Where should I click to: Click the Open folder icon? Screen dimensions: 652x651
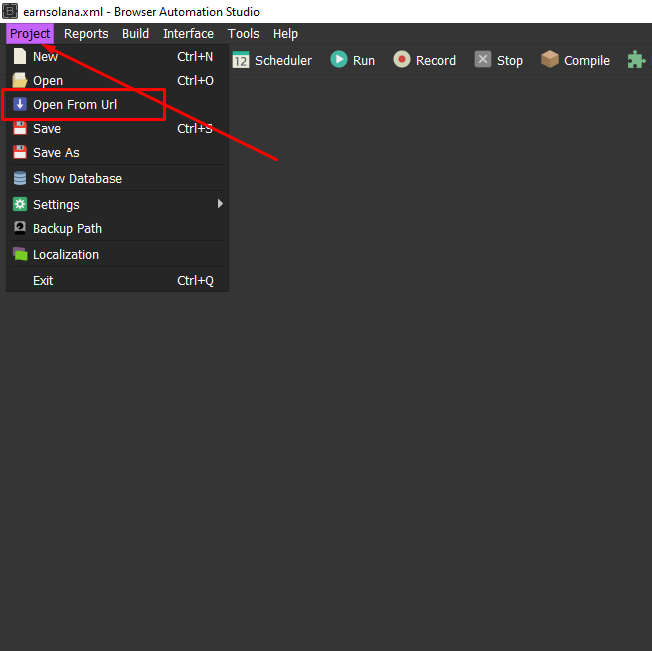(20, 80)
